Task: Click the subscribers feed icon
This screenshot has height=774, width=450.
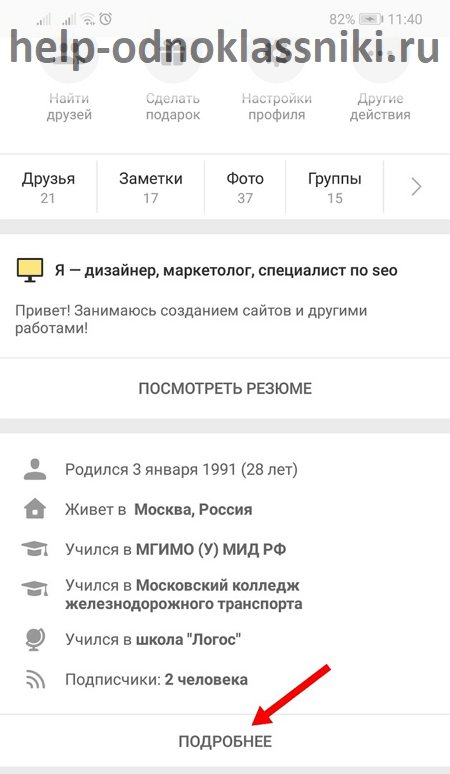Action: click(35, 680)
